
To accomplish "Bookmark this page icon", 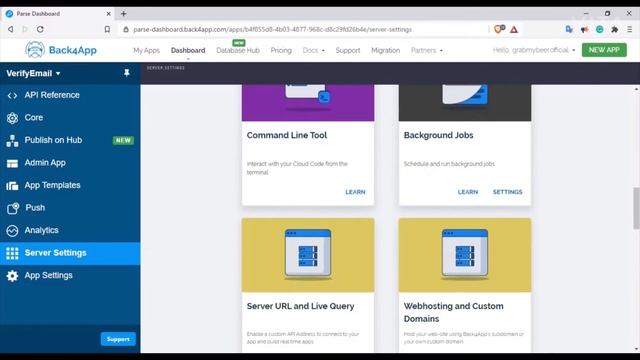I will (107, 29).
